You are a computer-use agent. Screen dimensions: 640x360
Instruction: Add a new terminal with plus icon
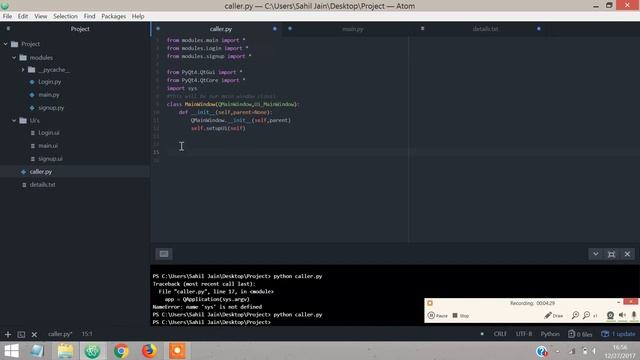click(8, 334)
